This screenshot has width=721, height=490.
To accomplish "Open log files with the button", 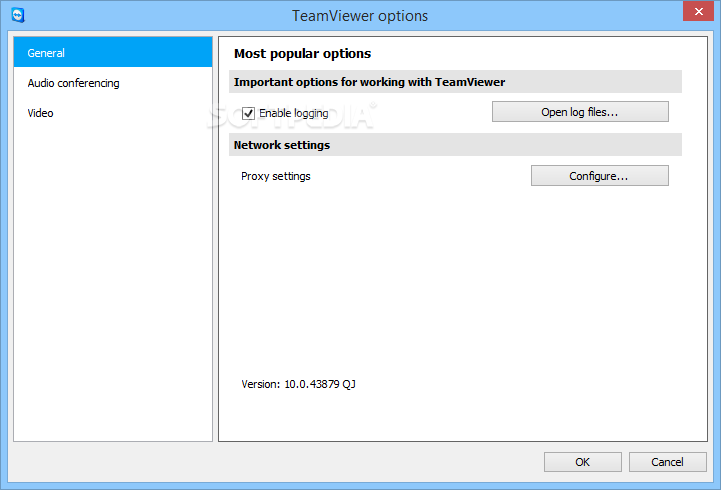I will [x=580, y=112].
